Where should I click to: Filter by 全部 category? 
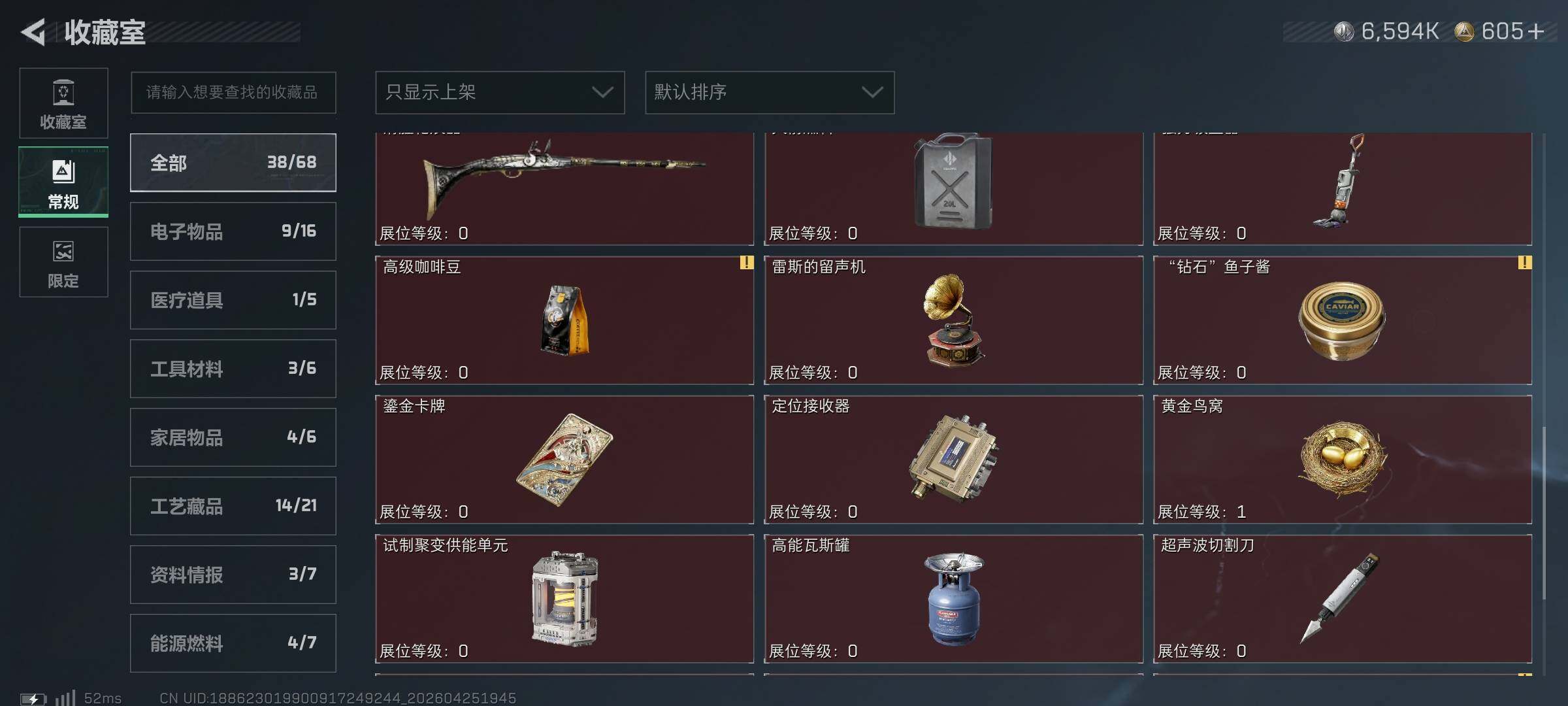[x=233, y=163]
